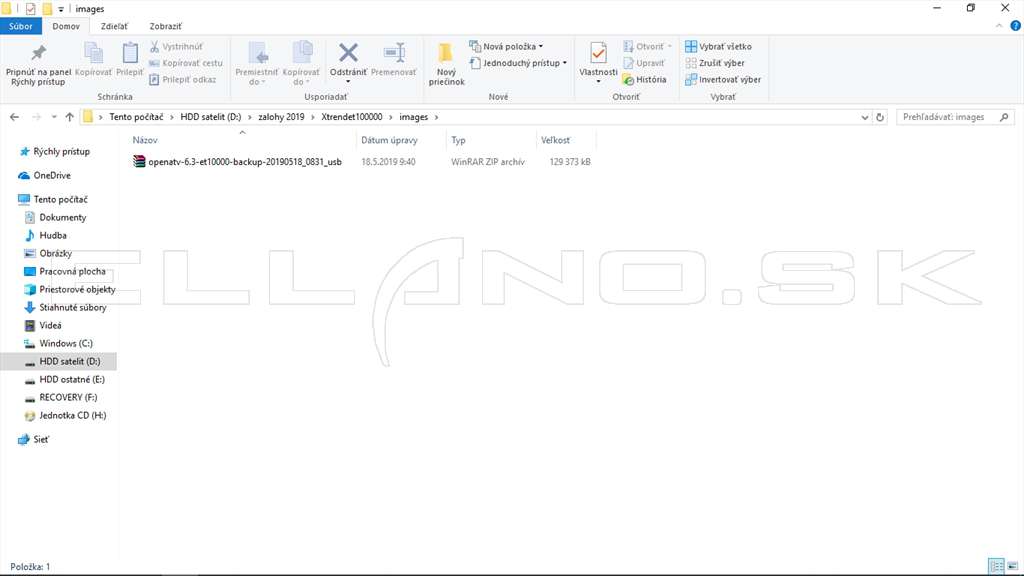
Task: Refresh the folder view
Action: [x=880, y=118]
